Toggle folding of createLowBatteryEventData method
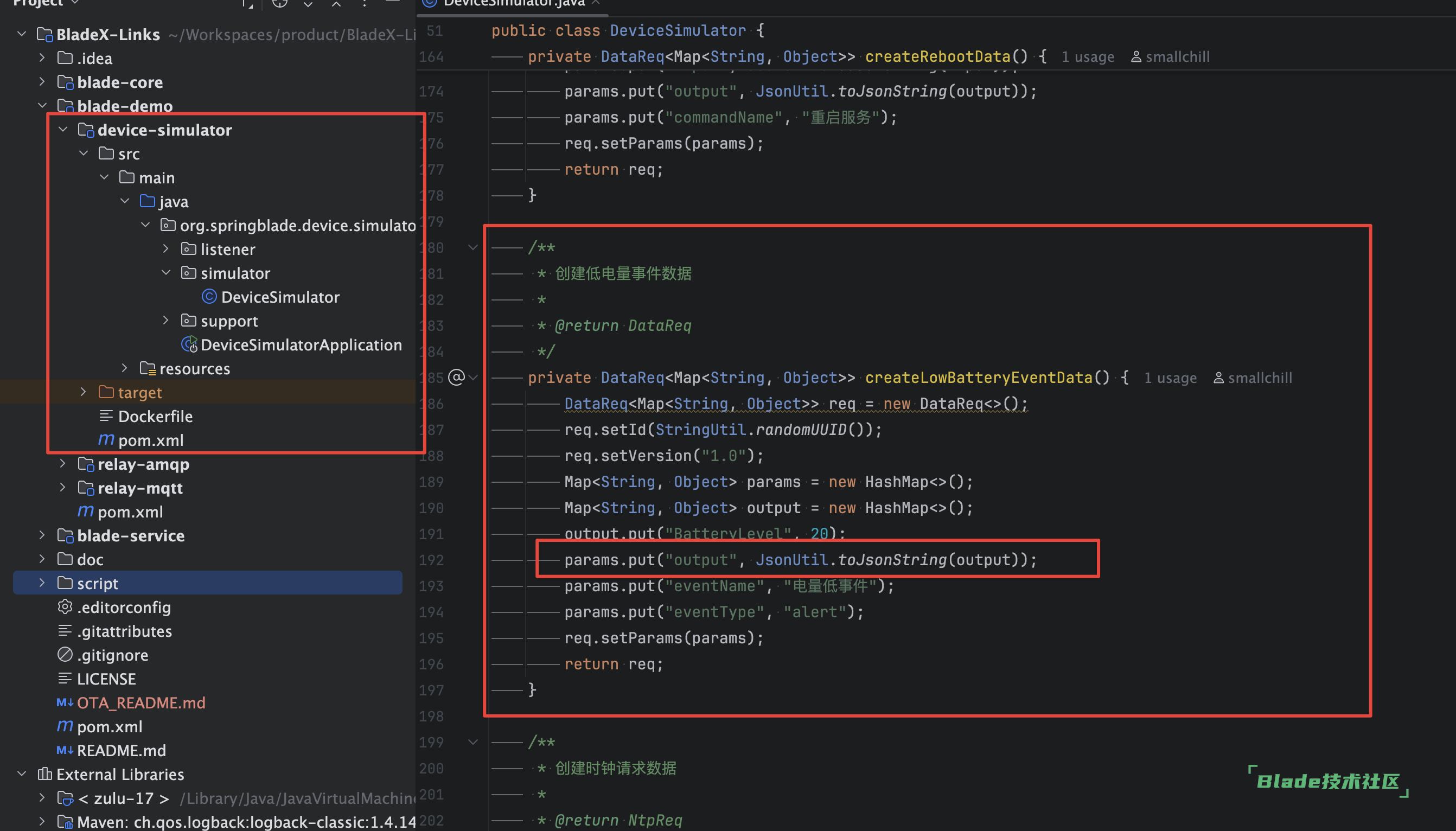Image resolution: width=1456 pixels, height=831 pixels. click(473, 378)
